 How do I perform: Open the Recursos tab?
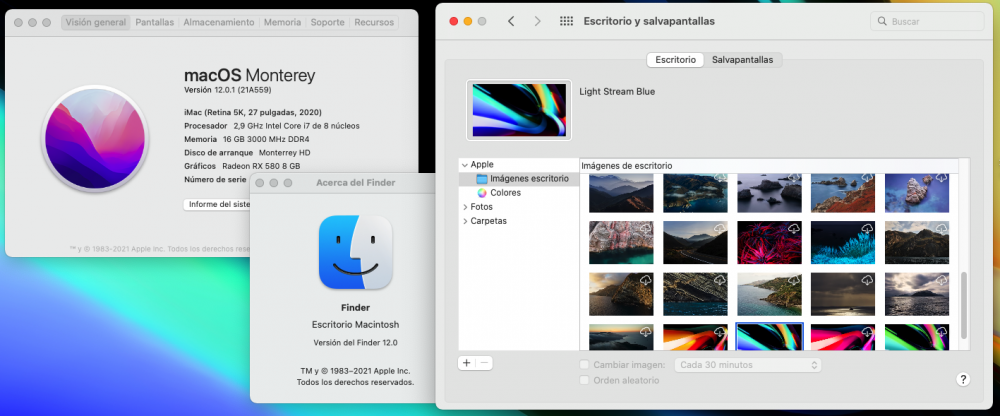coord(374,22)
